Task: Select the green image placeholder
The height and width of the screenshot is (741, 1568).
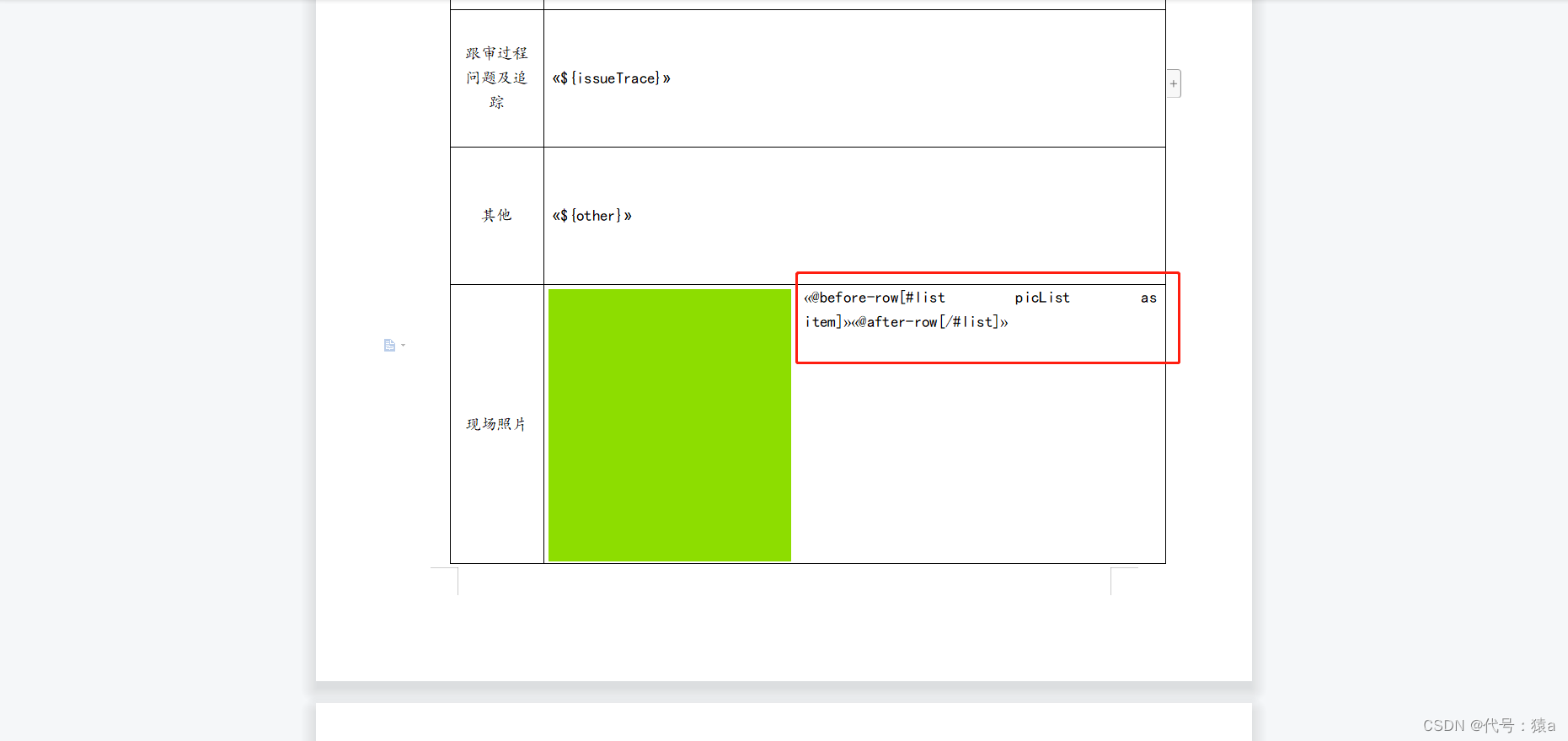Action: (x=670, y=425)
